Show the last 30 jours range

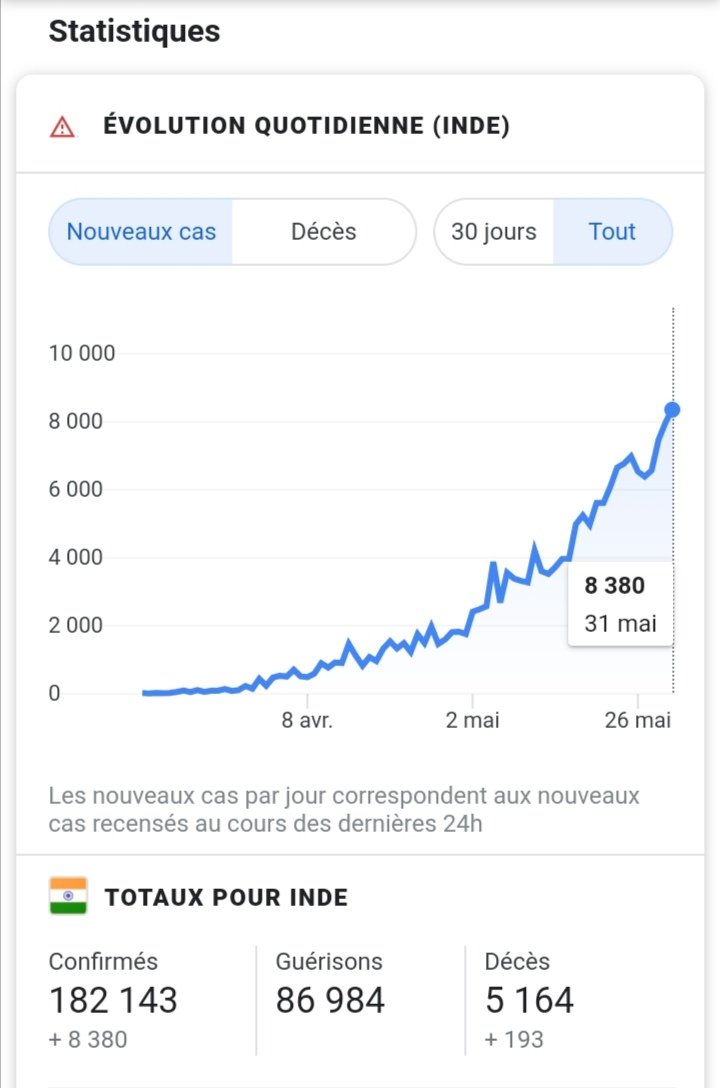[493, 232]
